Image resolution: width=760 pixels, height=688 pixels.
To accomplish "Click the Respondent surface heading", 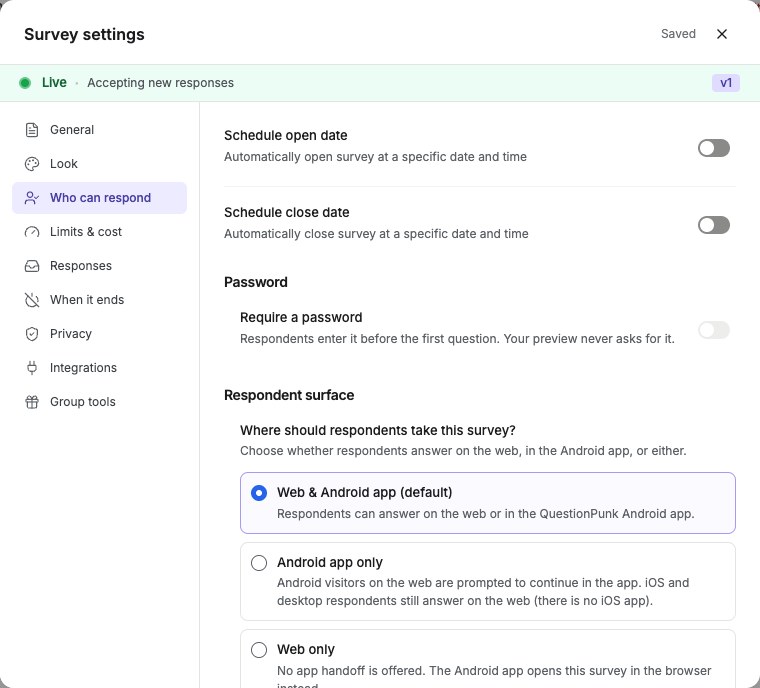I will point(289,395).
